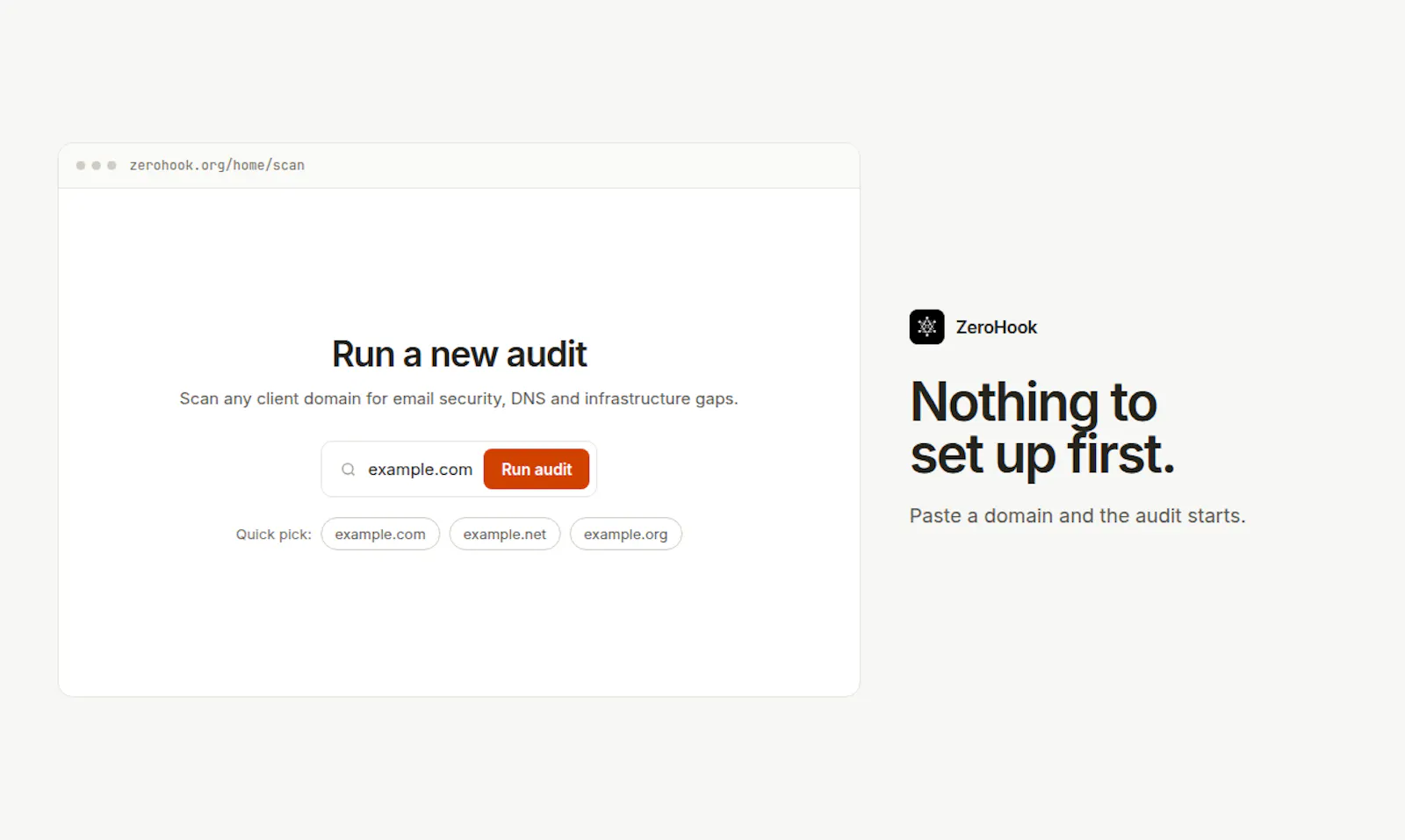Pick the example.org quick pick chip
This screenshot has height=840, width=1405.
(626, 534)
